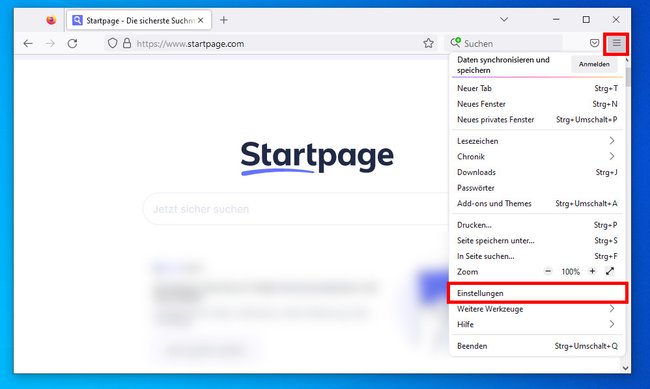The height and width of the screenshot is (389, 650).
Task: Open Einstellungen from the menu
Action: coord(537,293)
